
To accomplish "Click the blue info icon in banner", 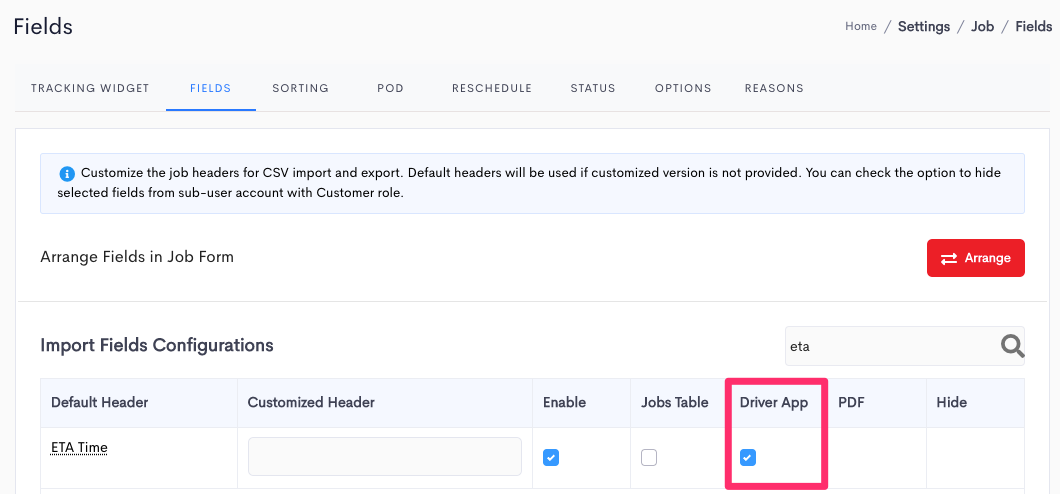I will (x=67, y=173).
